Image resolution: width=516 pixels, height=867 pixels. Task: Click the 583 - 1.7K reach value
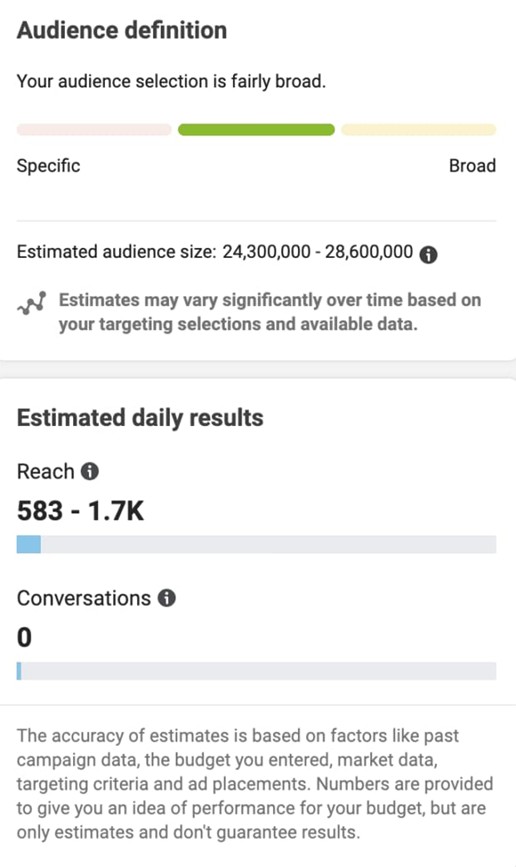[x=80, y=510]
